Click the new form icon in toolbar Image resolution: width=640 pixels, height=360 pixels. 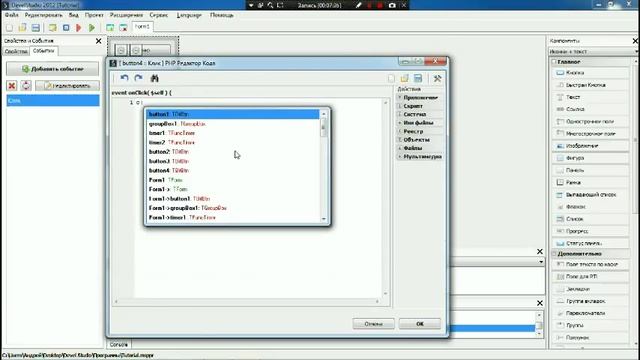point(110,28)
